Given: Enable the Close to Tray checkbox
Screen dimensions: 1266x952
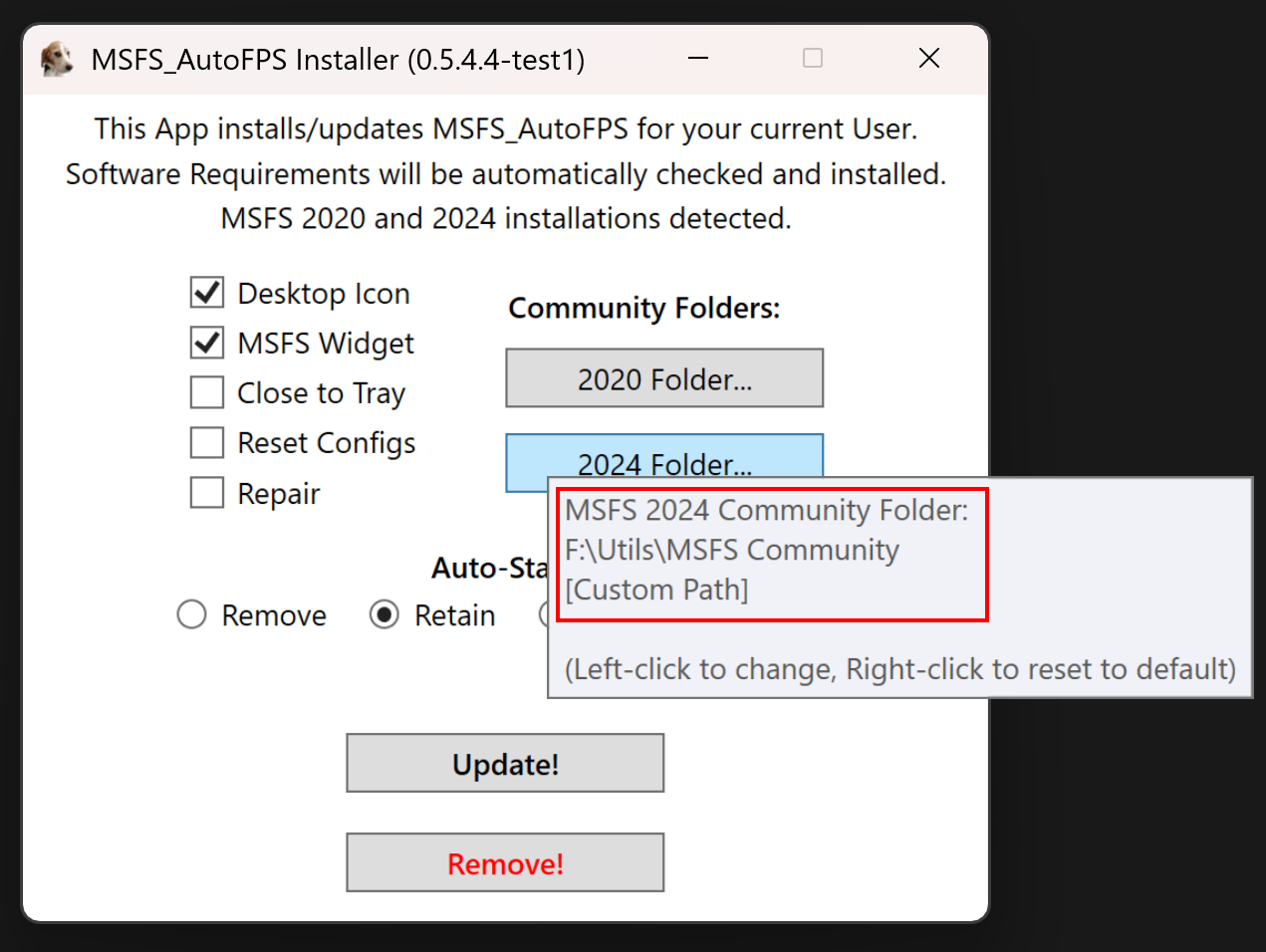Looking at the screenshot, I should (207, 392).
